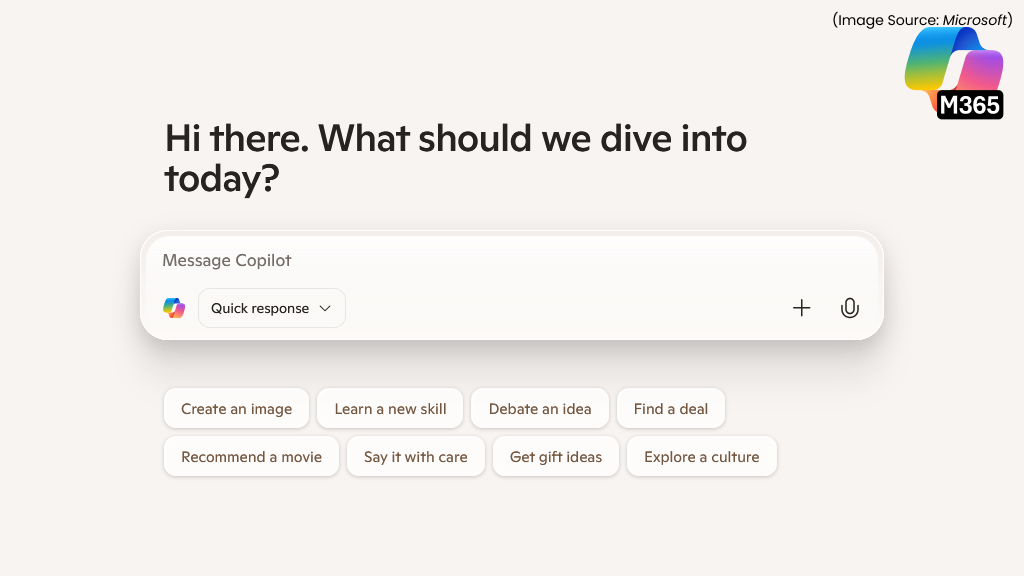The height and width of the screenshot is (576, 1024).
Task: Click the Hi there greeting heading
Action: click(x=456, y=158)
